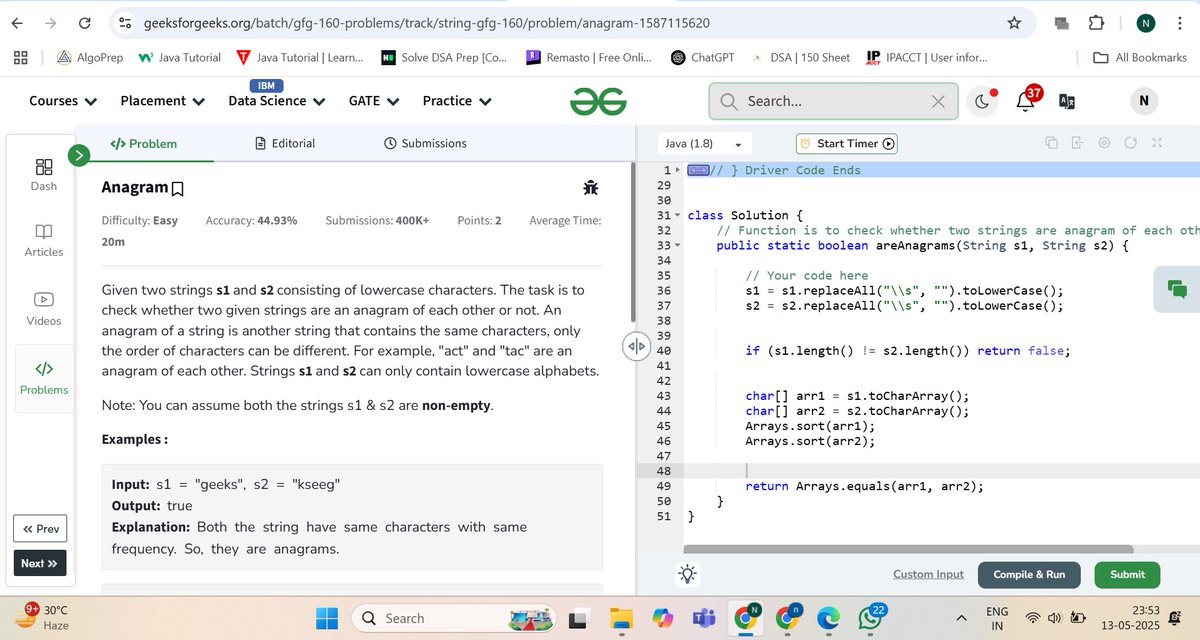Click the browser back arrow
The image size is (1200, 640).
tap(17, 22)
